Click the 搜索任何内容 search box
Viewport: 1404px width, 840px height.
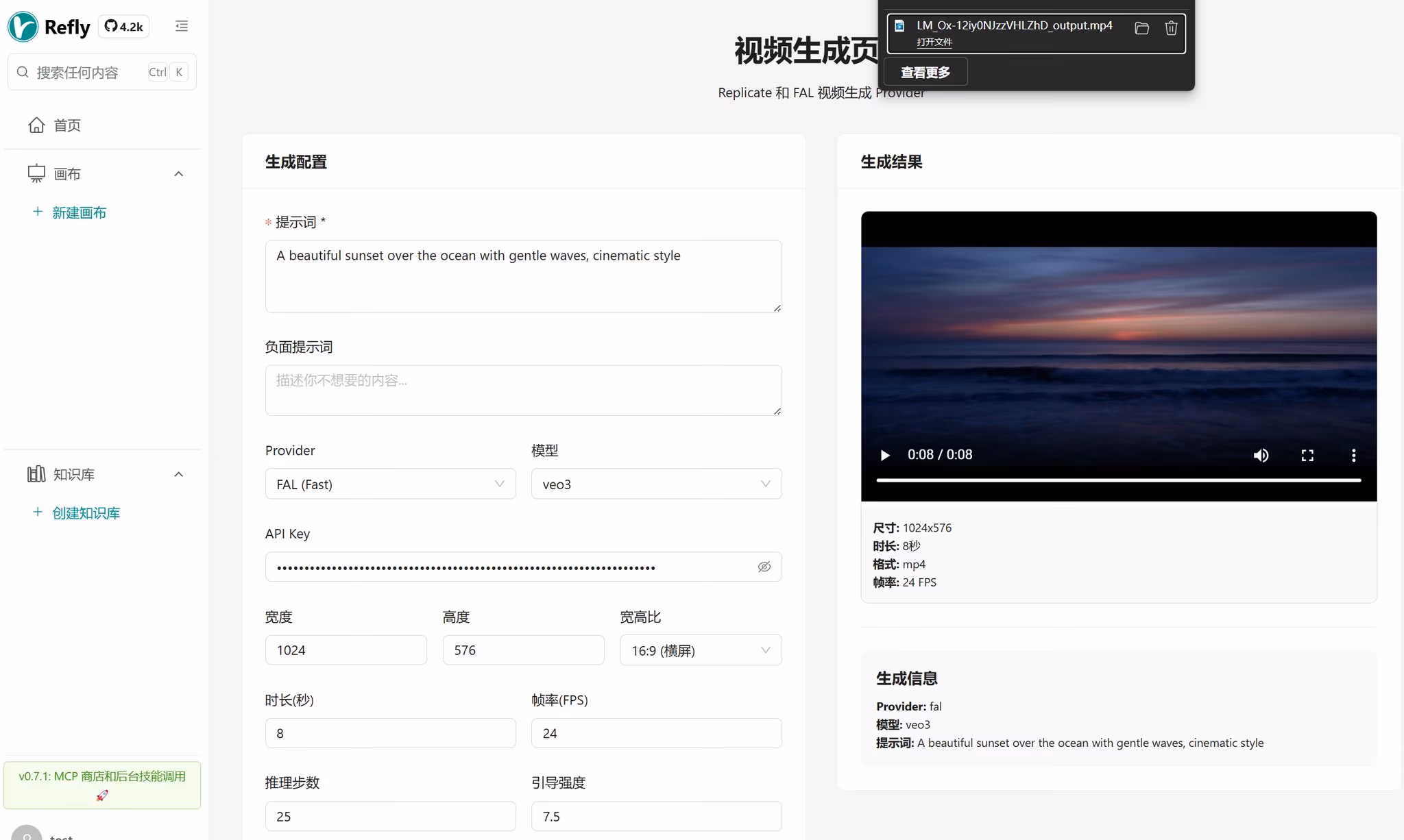point(102,72)
